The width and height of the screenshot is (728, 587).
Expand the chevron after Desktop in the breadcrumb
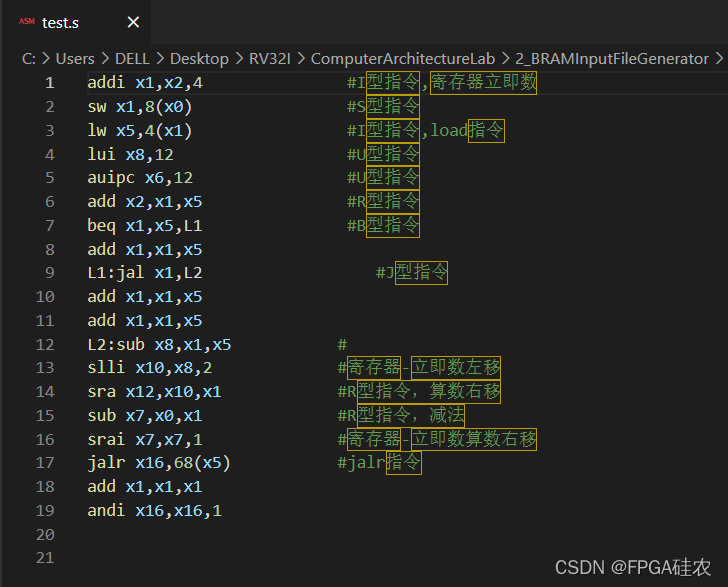pos(239,59)
